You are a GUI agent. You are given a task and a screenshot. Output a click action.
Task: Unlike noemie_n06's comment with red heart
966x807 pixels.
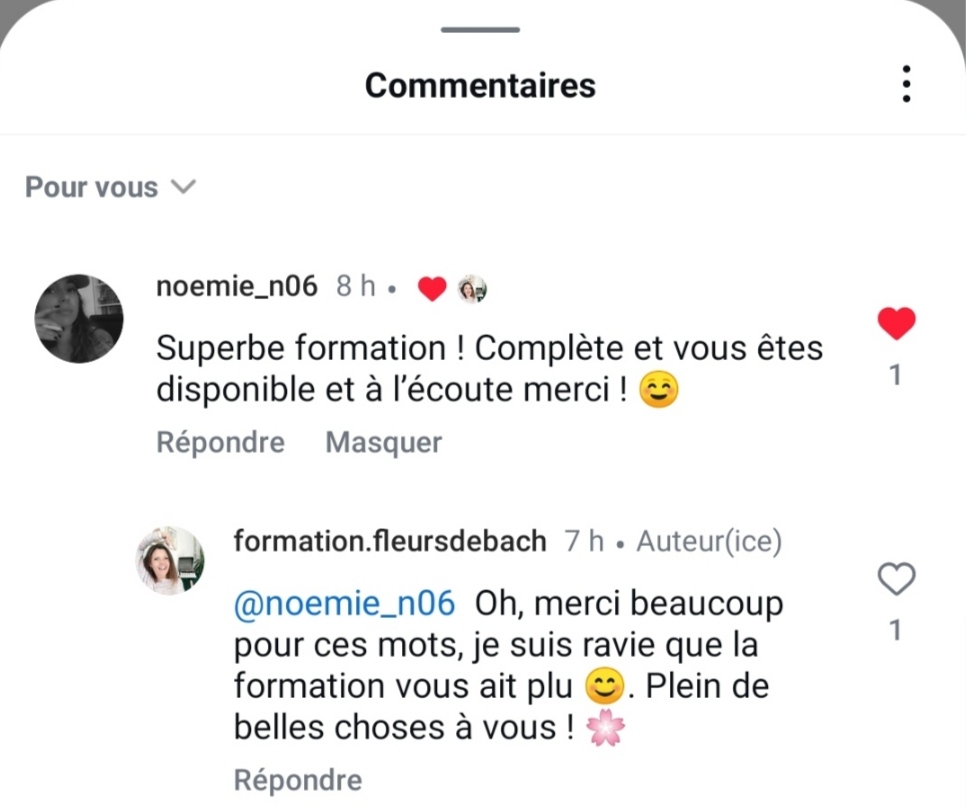pyautogui.click(x=896, y=323)
